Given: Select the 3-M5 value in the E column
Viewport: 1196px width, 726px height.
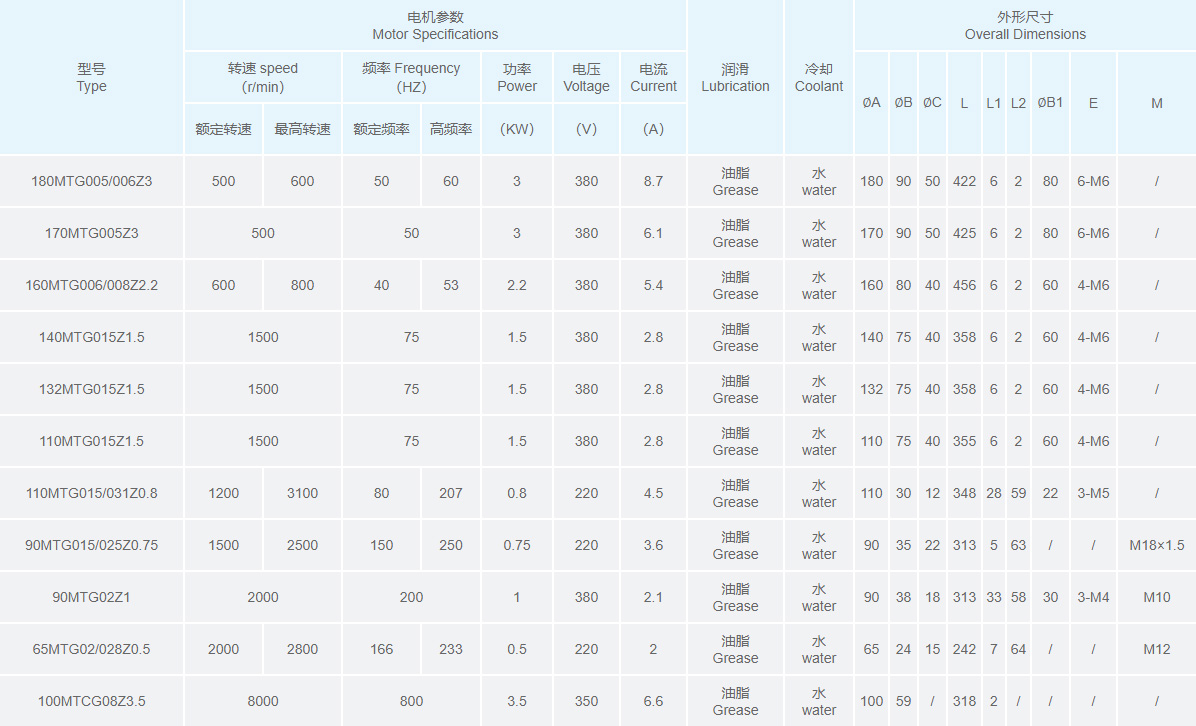Looking at the screenshot, I should (x=1093, y=493).
